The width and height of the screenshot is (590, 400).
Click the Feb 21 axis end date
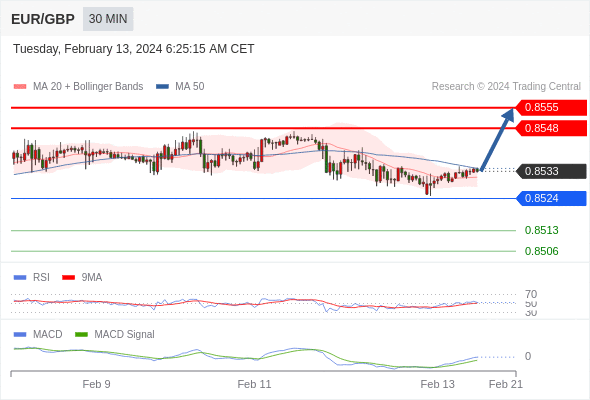coord(506,384)
